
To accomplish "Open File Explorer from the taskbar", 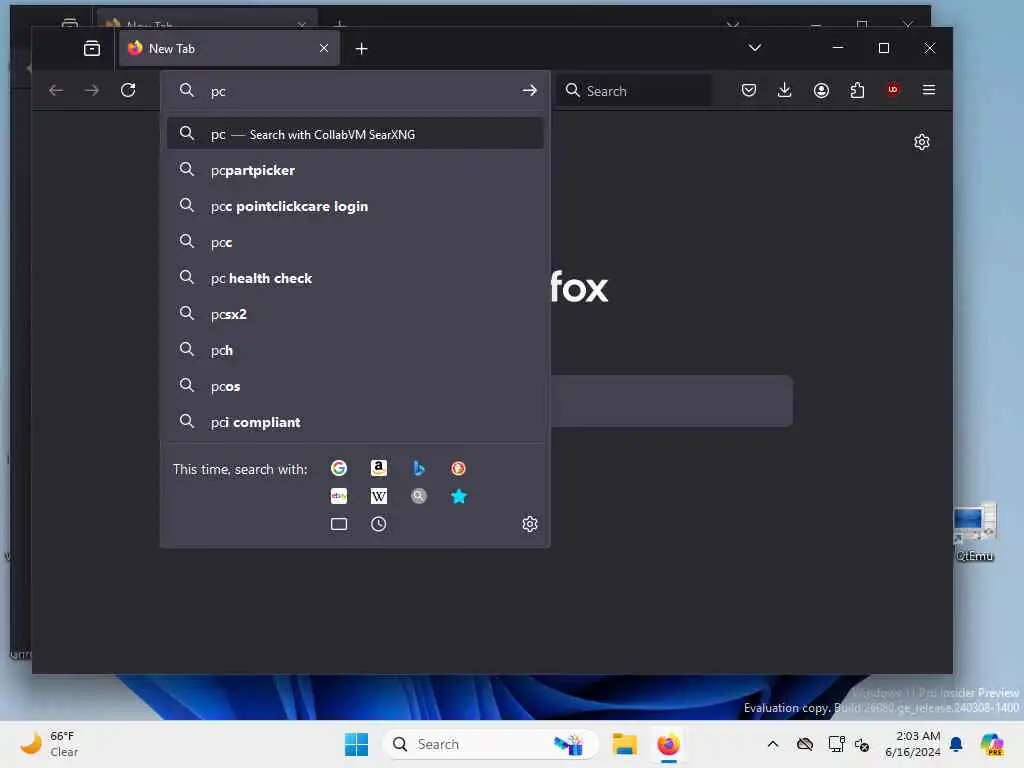I will 624,744.
